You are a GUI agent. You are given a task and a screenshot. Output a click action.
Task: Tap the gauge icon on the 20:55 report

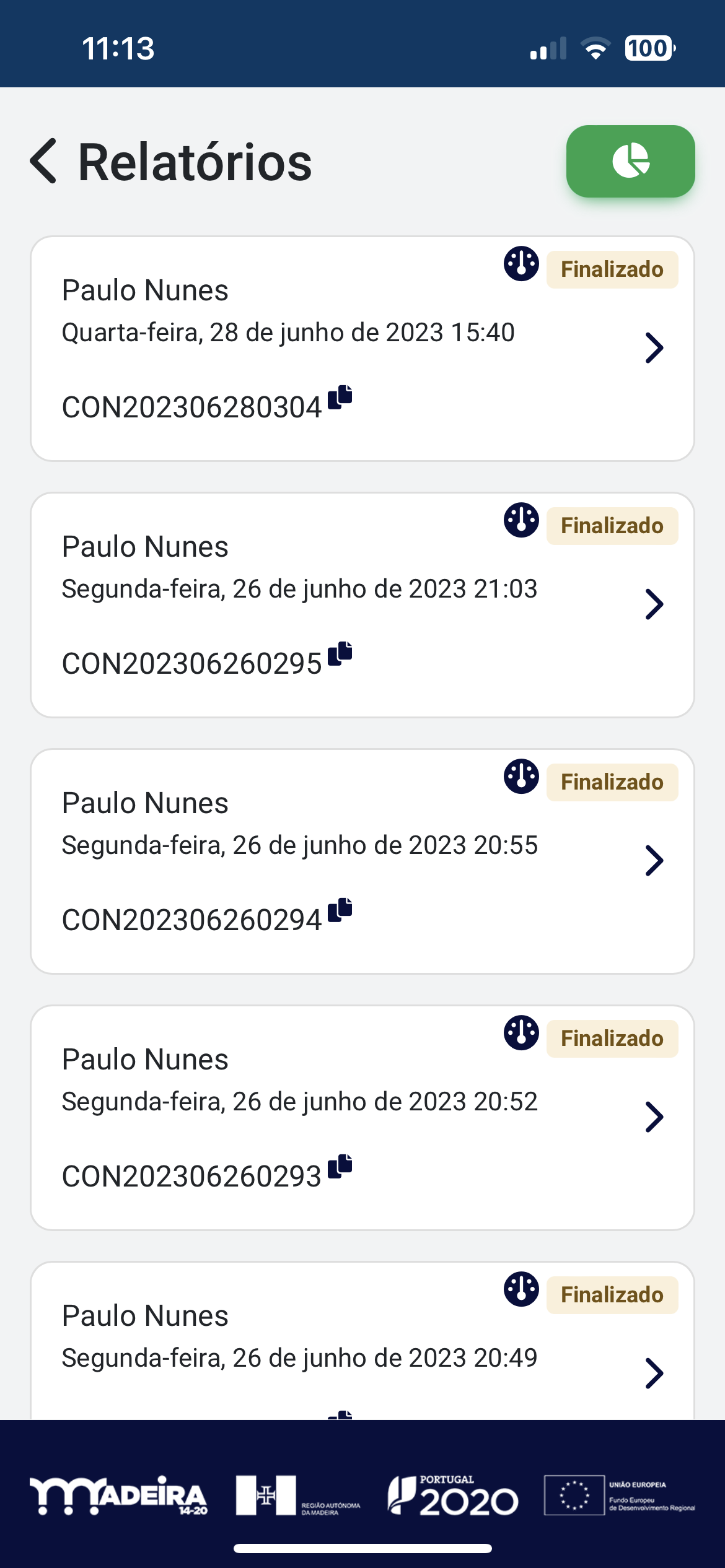tap(521, 777)
